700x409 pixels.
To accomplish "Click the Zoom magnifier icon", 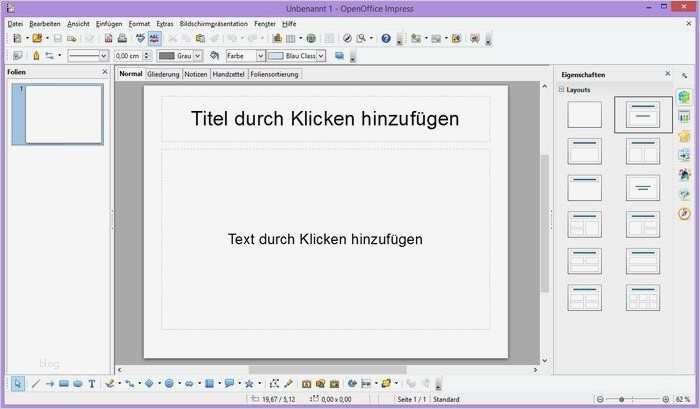I will tap(361, 39).
